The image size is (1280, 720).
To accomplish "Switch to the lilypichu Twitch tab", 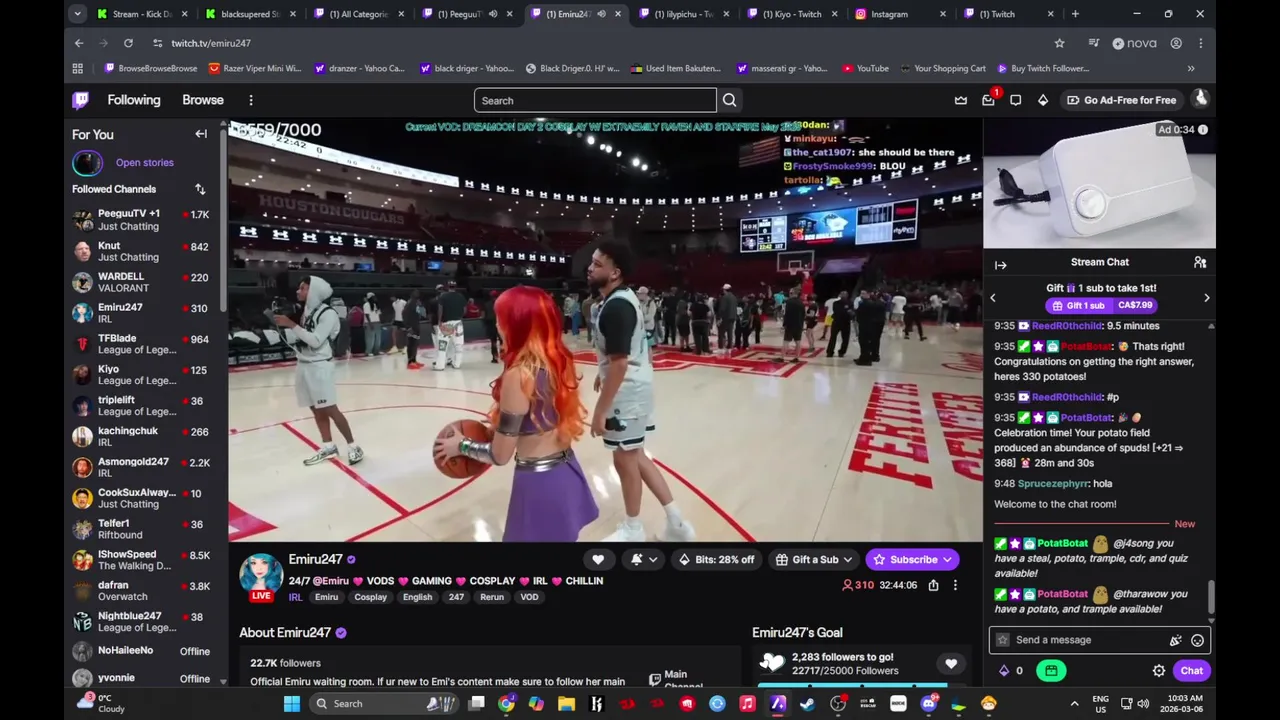I will tap(683, 14).
